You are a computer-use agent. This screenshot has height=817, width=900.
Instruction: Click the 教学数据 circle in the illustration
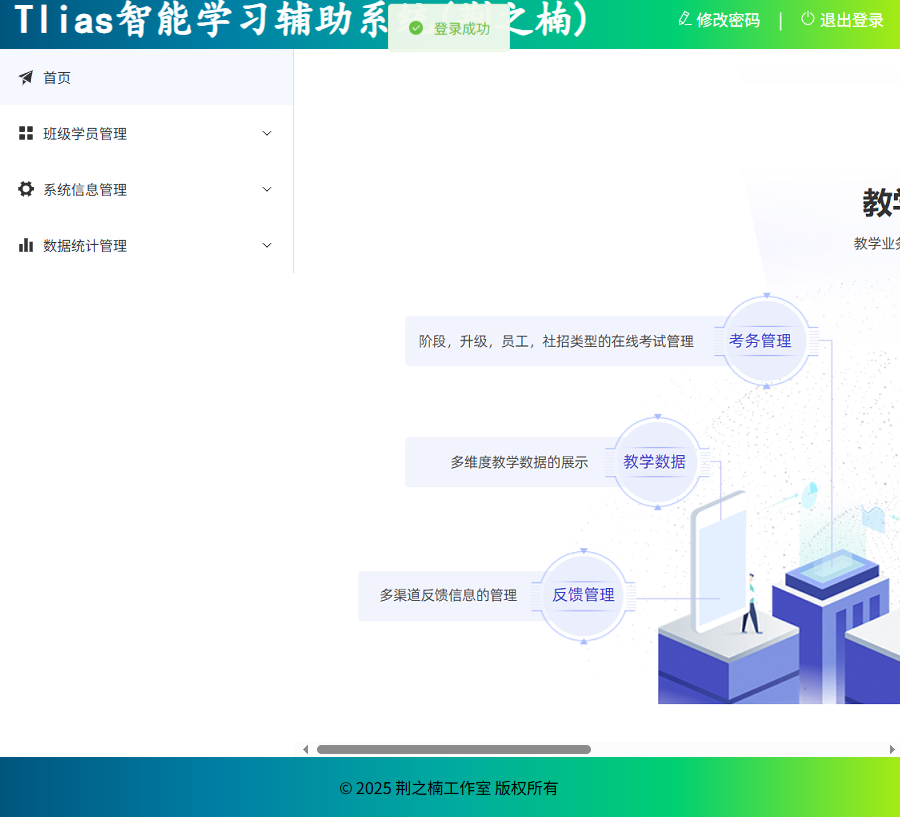pyautogui.click(x=655, y=462)
